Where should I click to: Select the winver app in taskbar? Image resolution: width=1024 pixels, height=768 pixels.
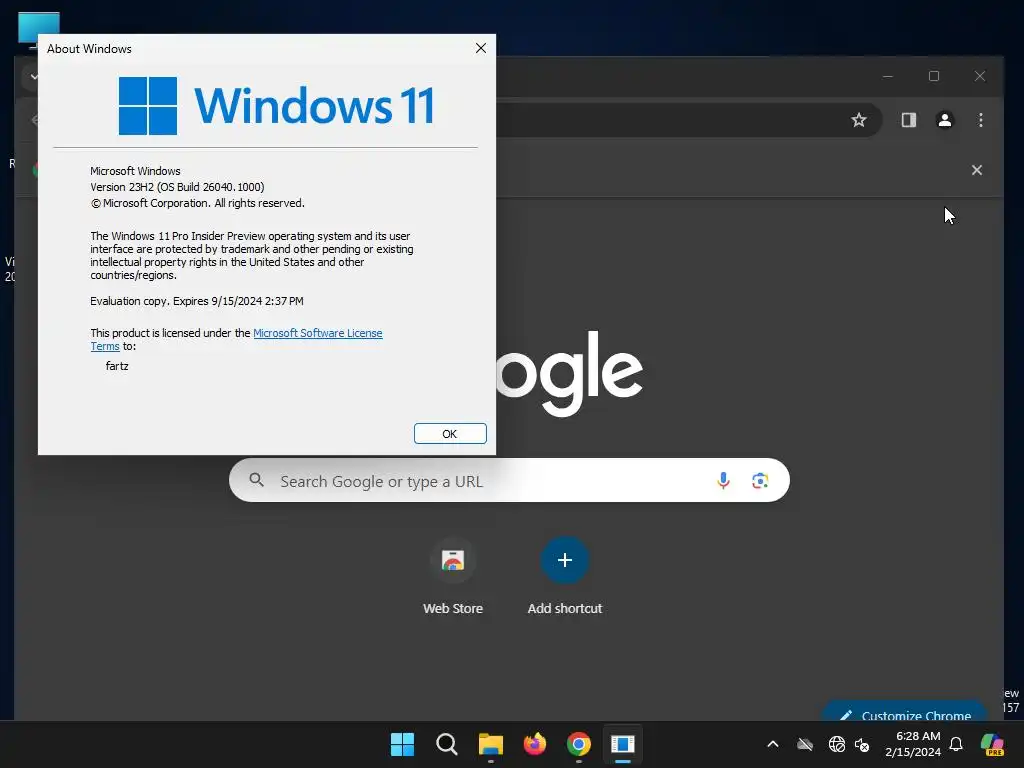(x=622, y=744)
